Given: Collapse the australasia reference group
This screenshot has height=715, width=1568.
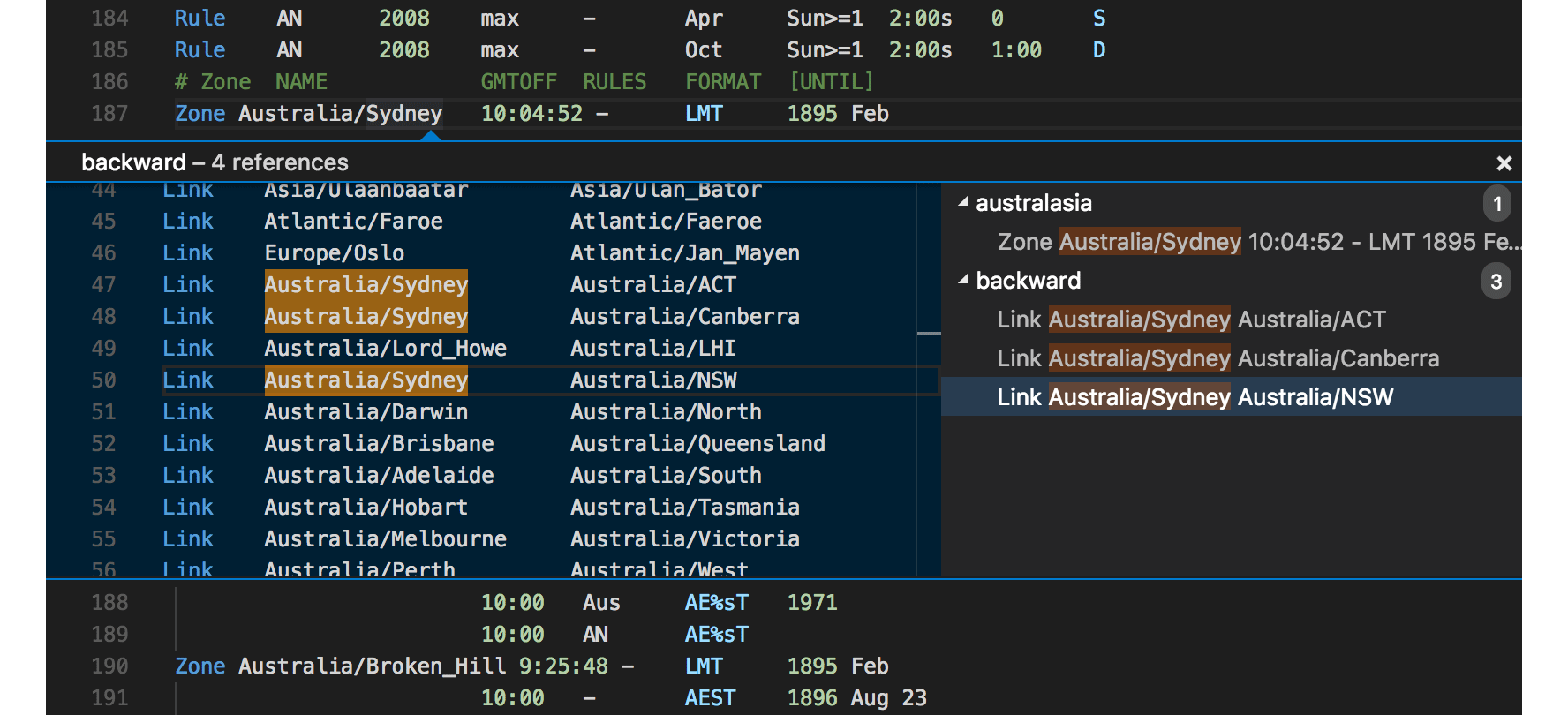Looking at the screenshot, I should 963,203.
